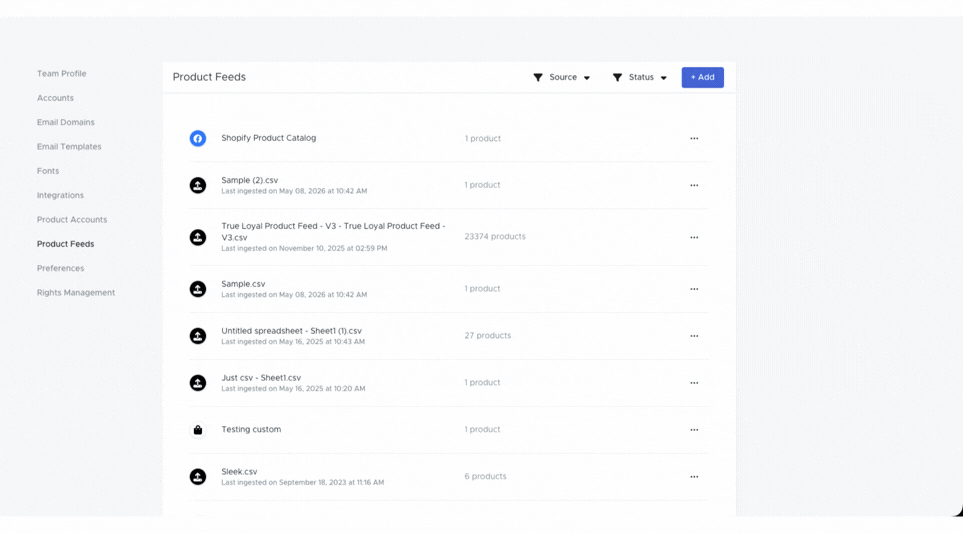The width and height of the screenshot is (963, 533).
Task: Open more options for Sleek.csv
Action: tap(694, 477)
